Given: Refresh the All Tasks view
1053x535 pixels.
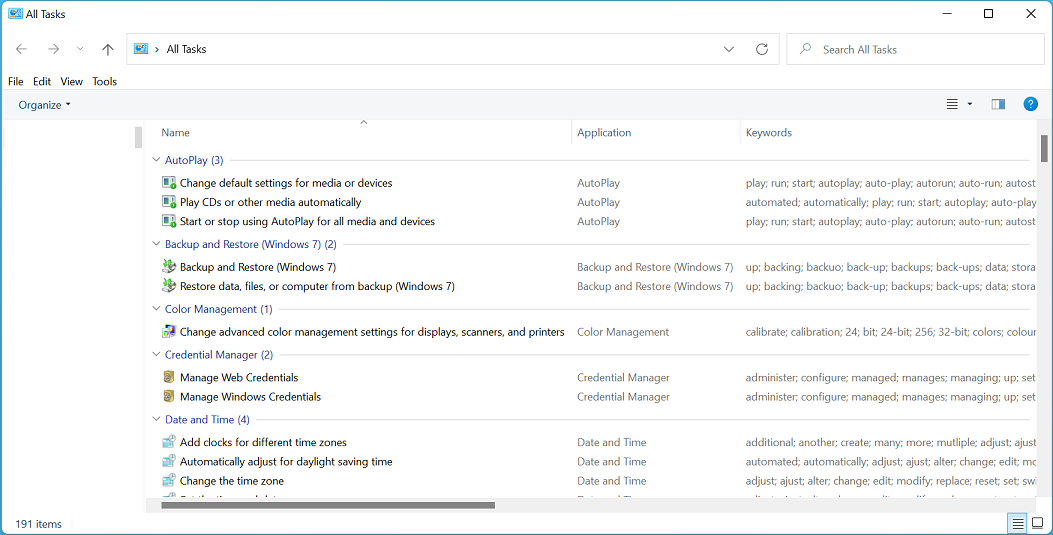Looking at the screenshot, I should pyautogui.click(x=762, y=49).
